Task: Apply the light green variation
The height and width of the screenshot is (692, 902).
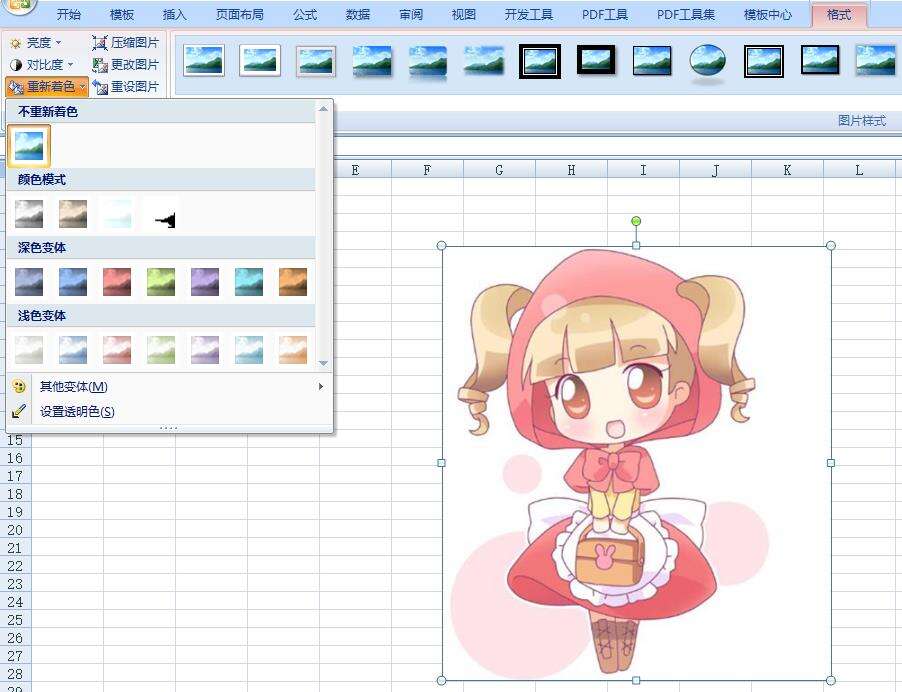Action: [x=161, y=350]
